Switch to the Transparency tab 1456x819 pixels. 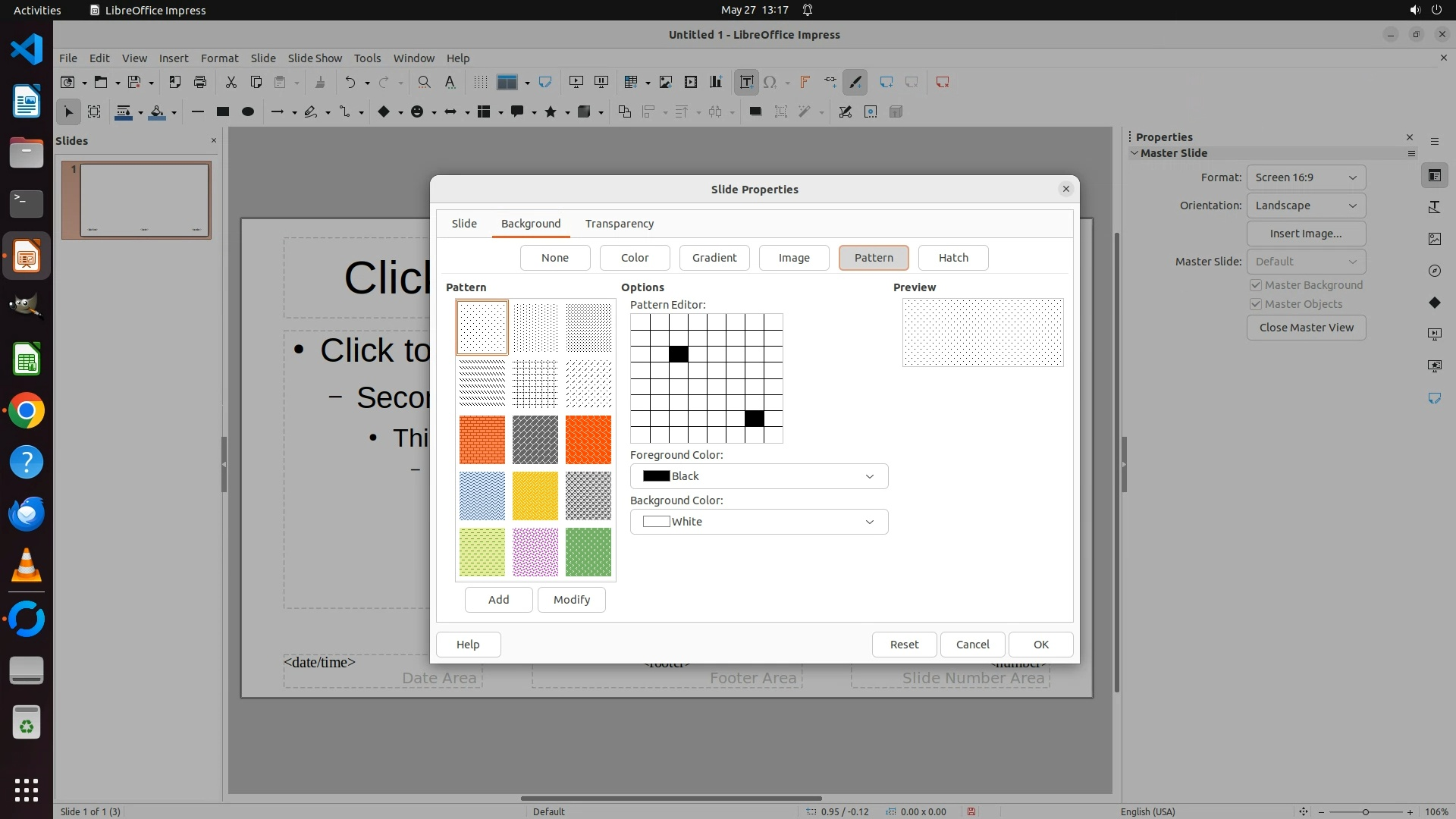point(619,224)
